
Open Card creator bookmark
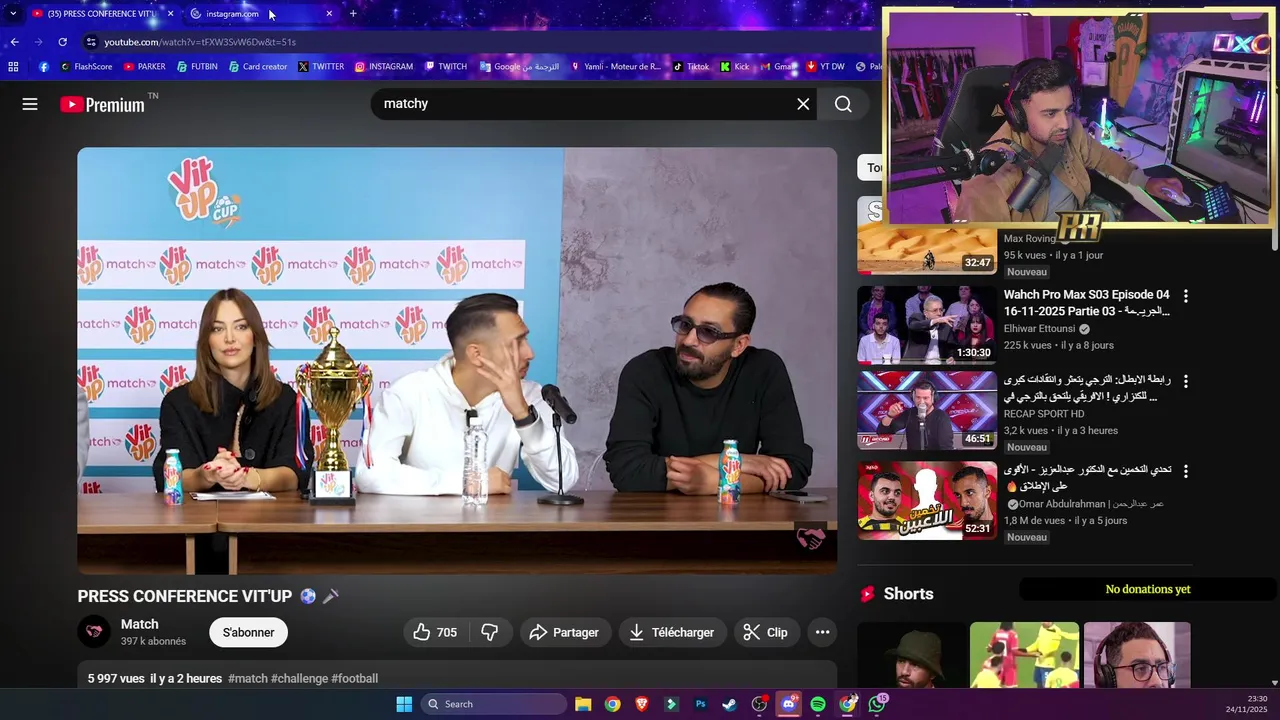tap(258, 67)
